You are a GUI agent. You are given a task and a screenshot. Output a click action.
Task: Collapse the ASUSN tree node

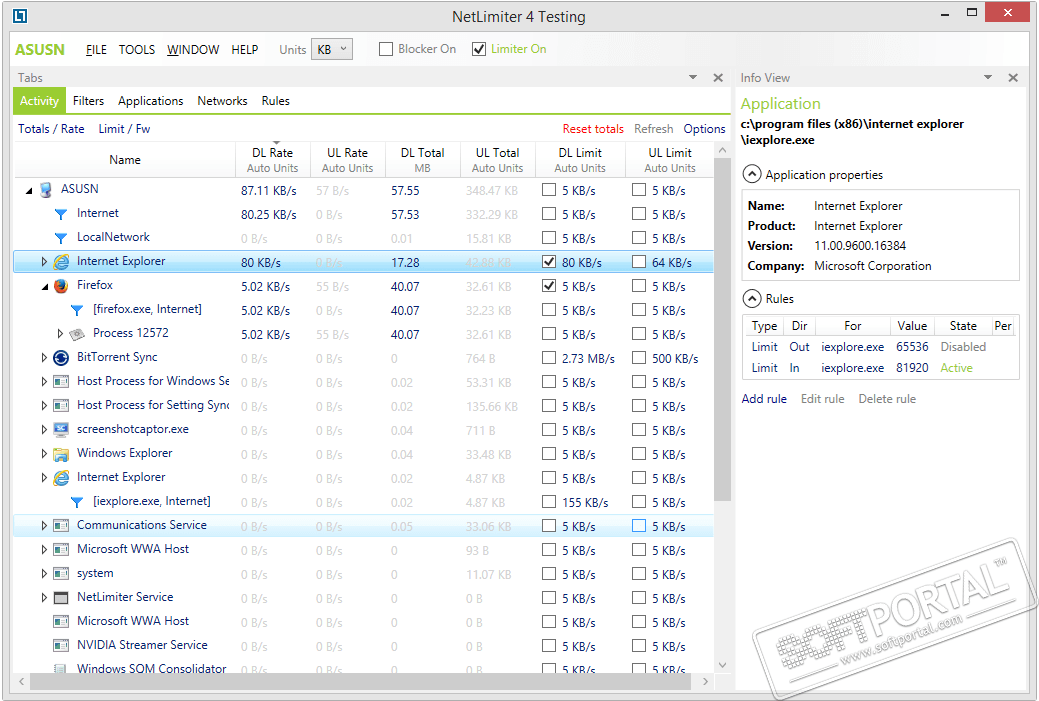tap(29, 191)
